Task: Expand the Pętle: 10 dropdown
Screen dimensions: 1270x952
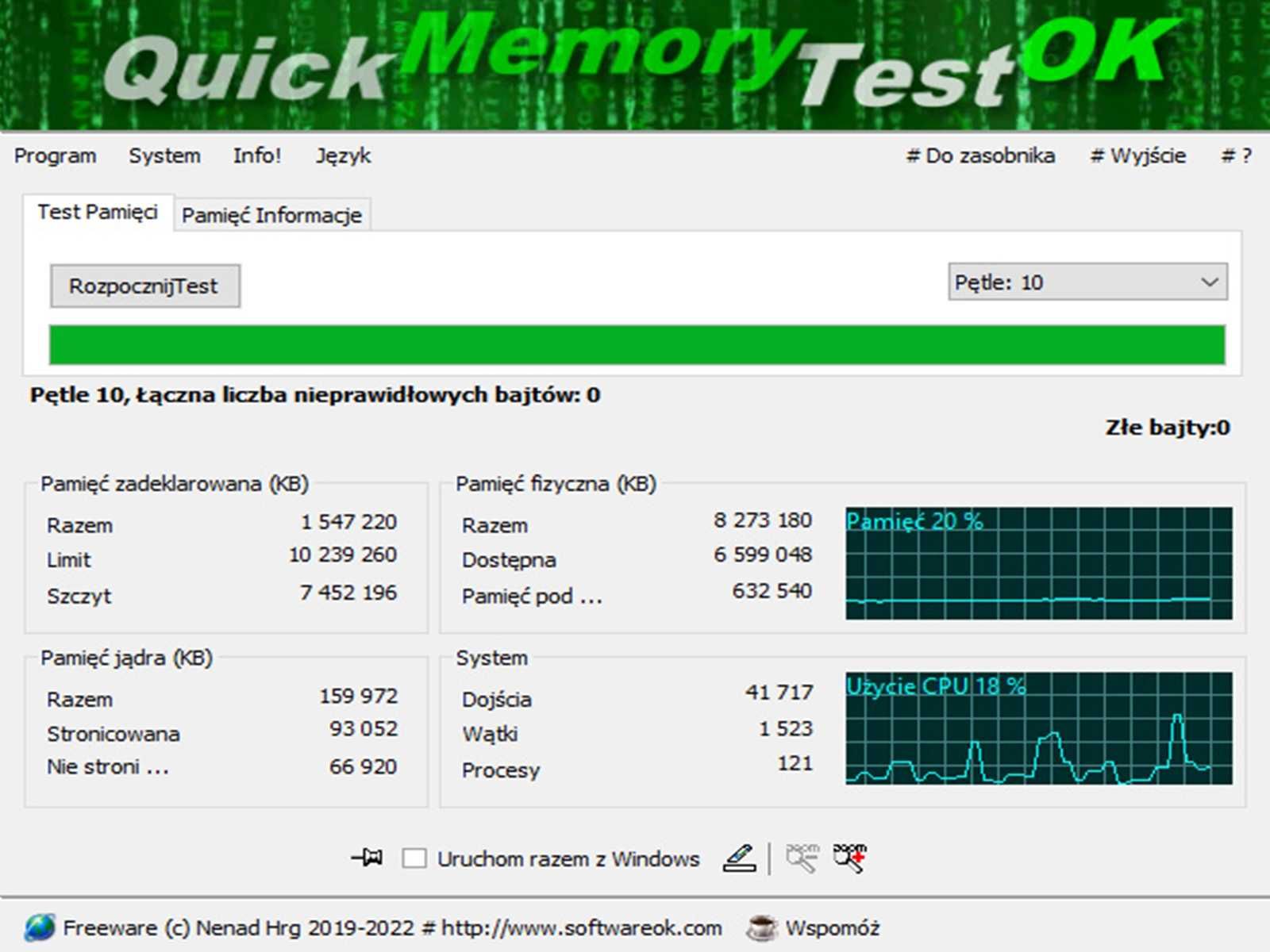Action: [x=1087, y=282]
